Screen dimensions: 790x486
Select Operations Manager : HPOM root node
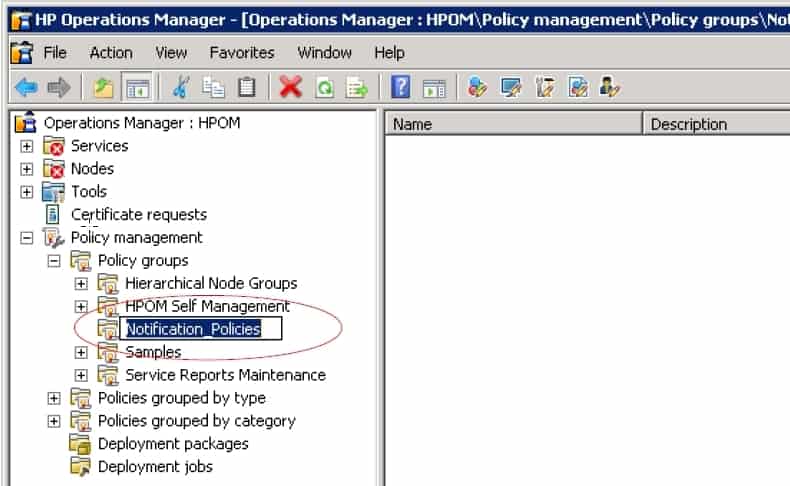click(142, 123)
